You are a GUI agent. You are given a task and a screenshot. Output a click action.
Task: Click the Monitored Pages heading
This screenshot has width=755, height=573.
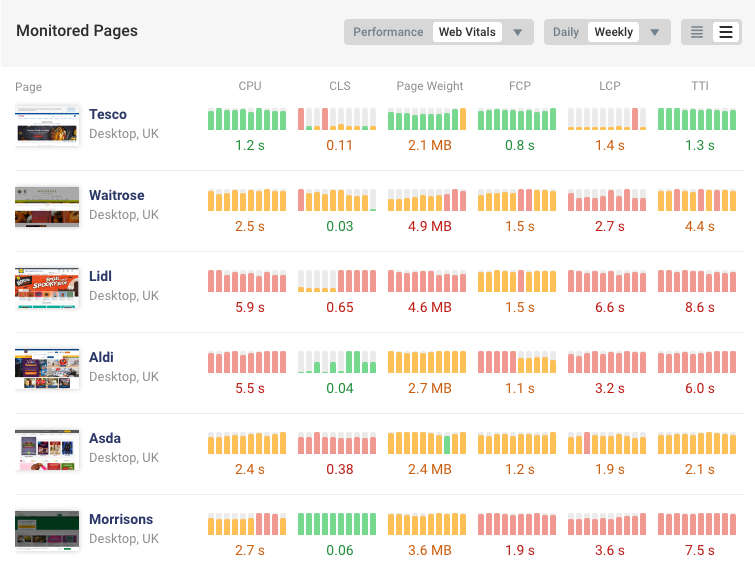click(x=77, y=31)
